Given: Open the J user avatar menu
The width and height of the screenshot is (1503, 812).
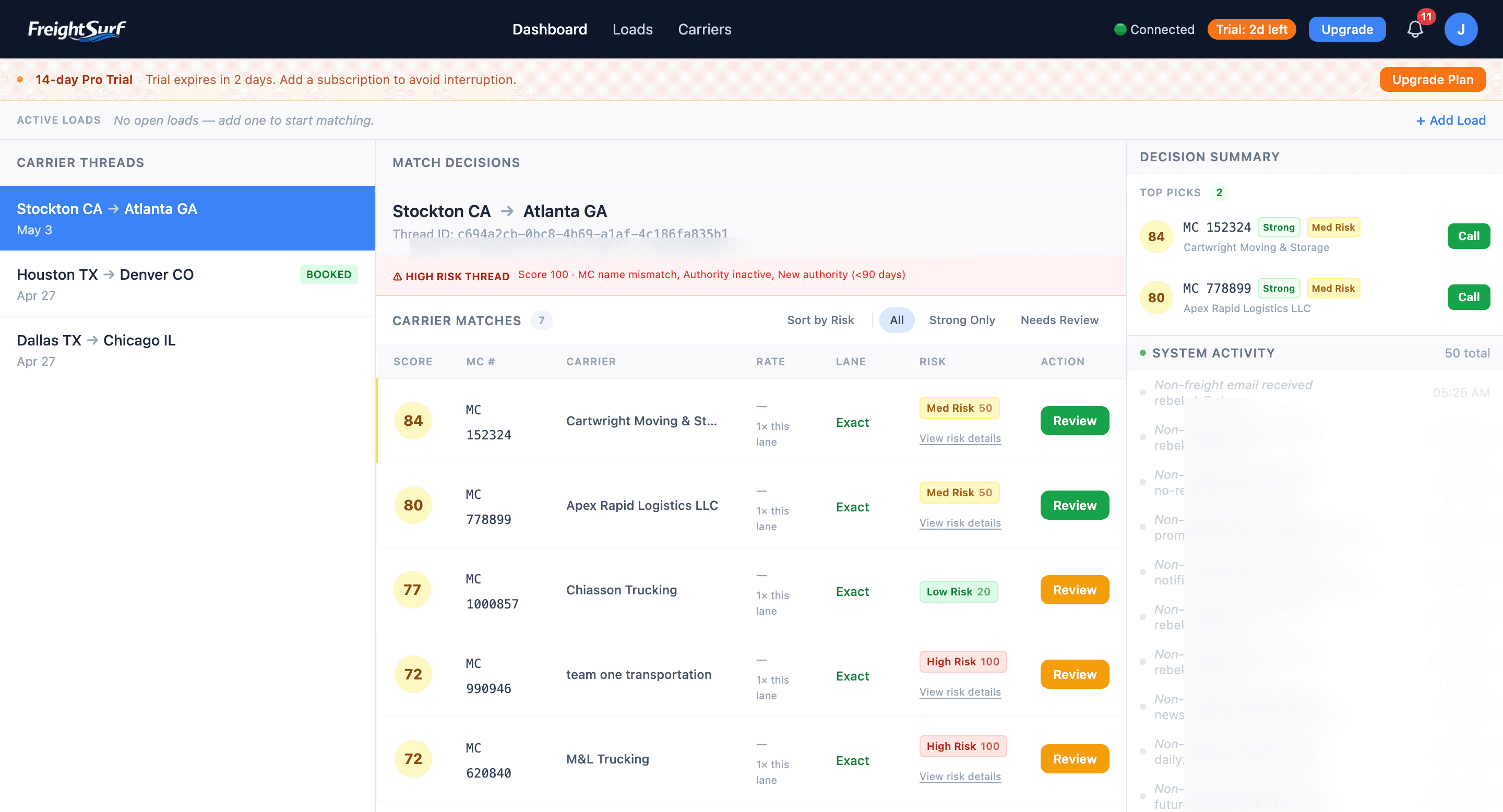Looking at the screenshot, I should coord(1460,29).
